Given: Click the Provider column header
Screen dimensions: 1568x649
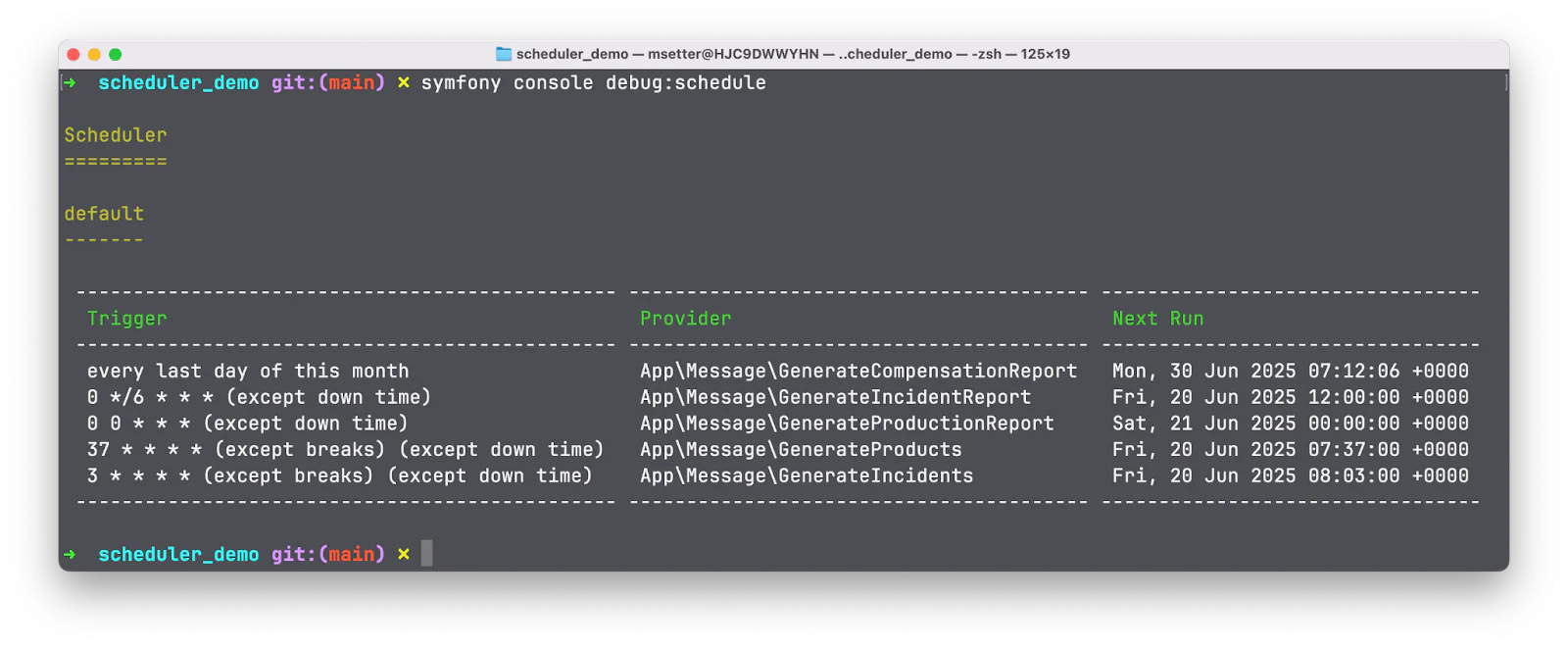Looking at the screenshot, I should pos(685,319).
